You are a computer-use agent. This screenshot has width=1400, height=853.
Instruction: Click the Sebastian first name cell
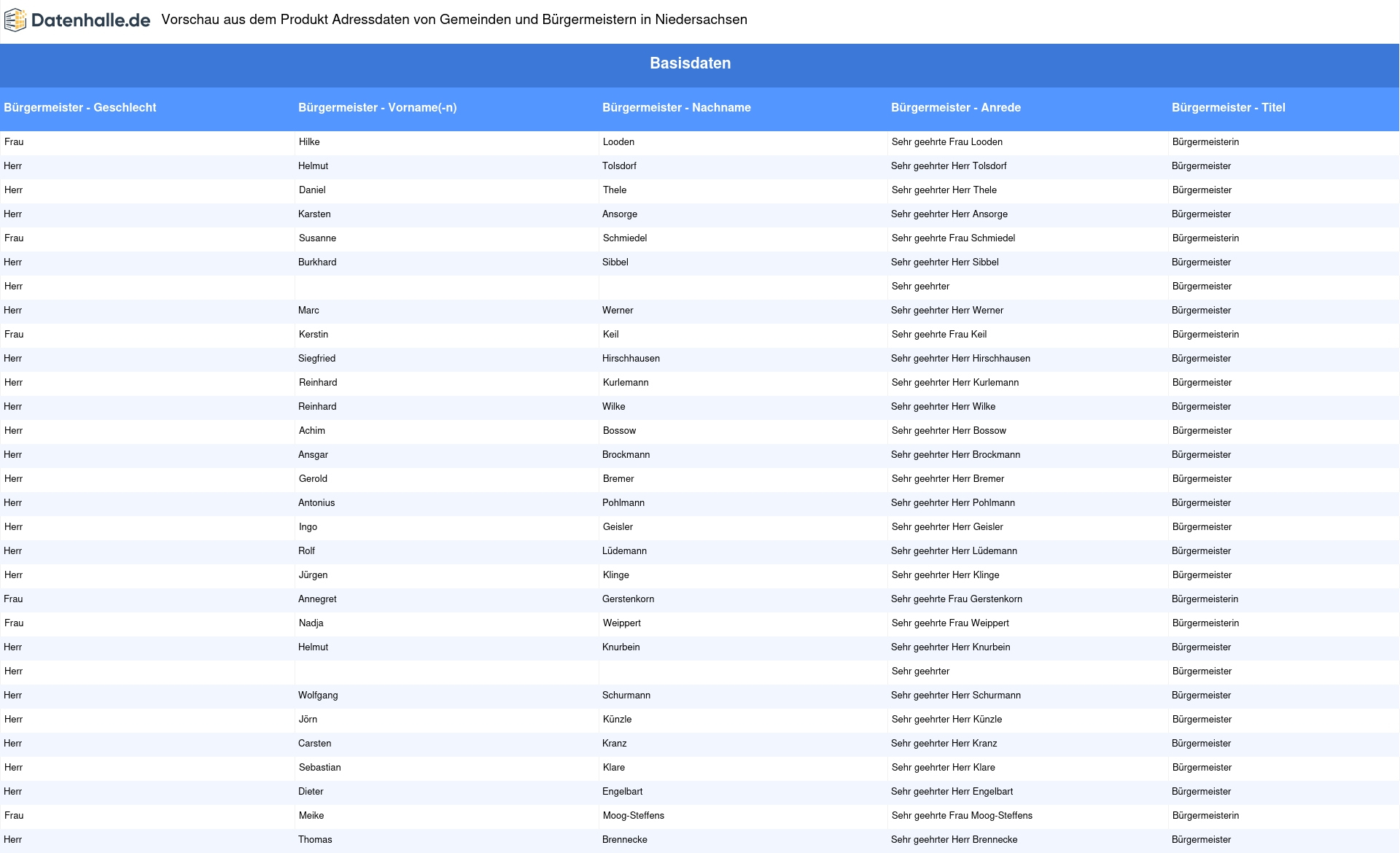pyautogui.click(x=319, y=768)
